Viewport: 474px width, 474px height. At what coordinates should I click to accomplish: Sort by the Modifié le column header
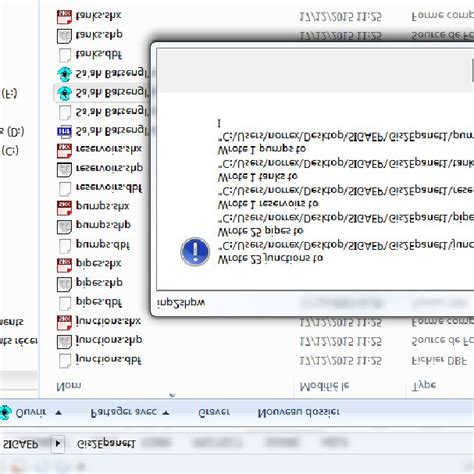pos(324,386)
